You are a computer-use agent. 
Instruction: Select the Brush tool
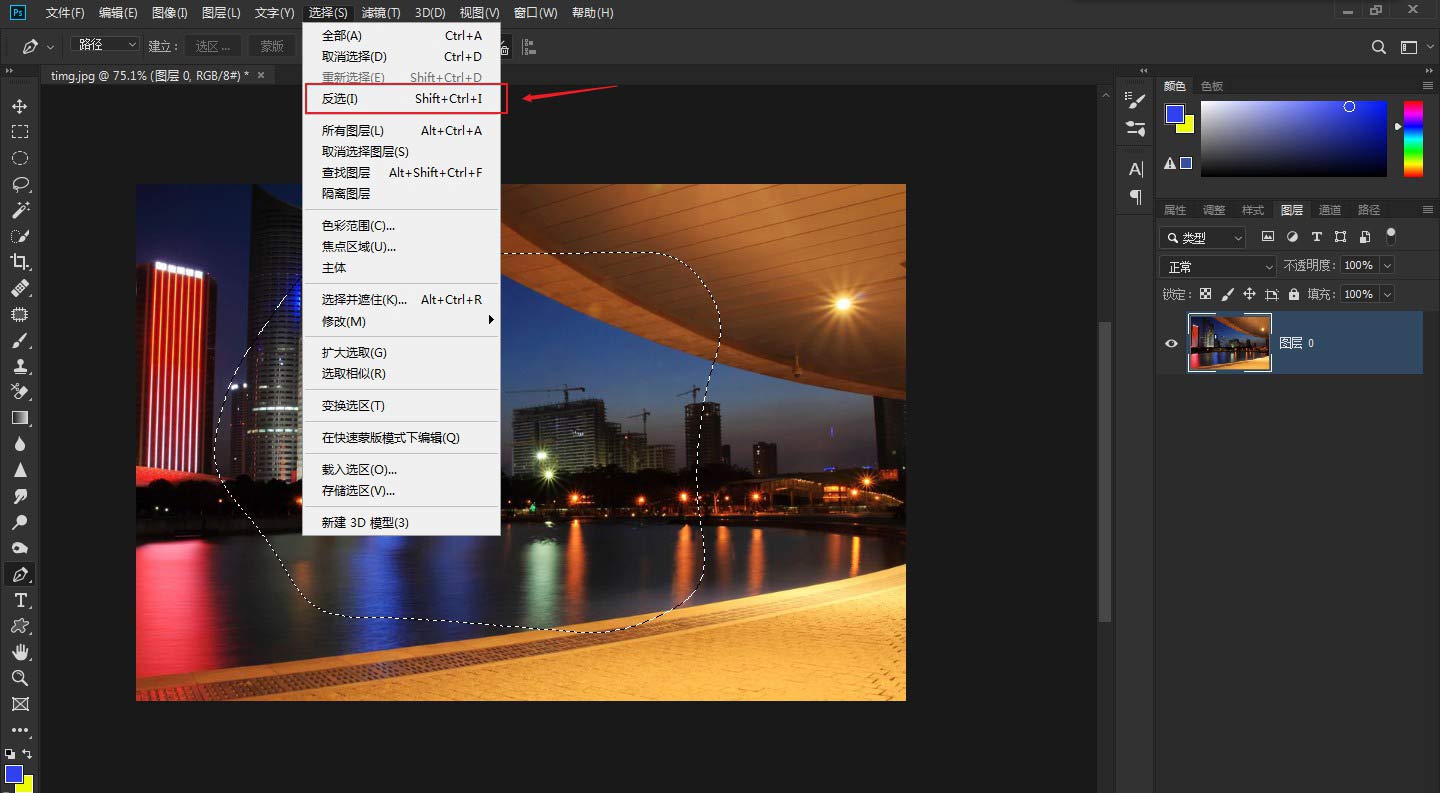(19, 340)
